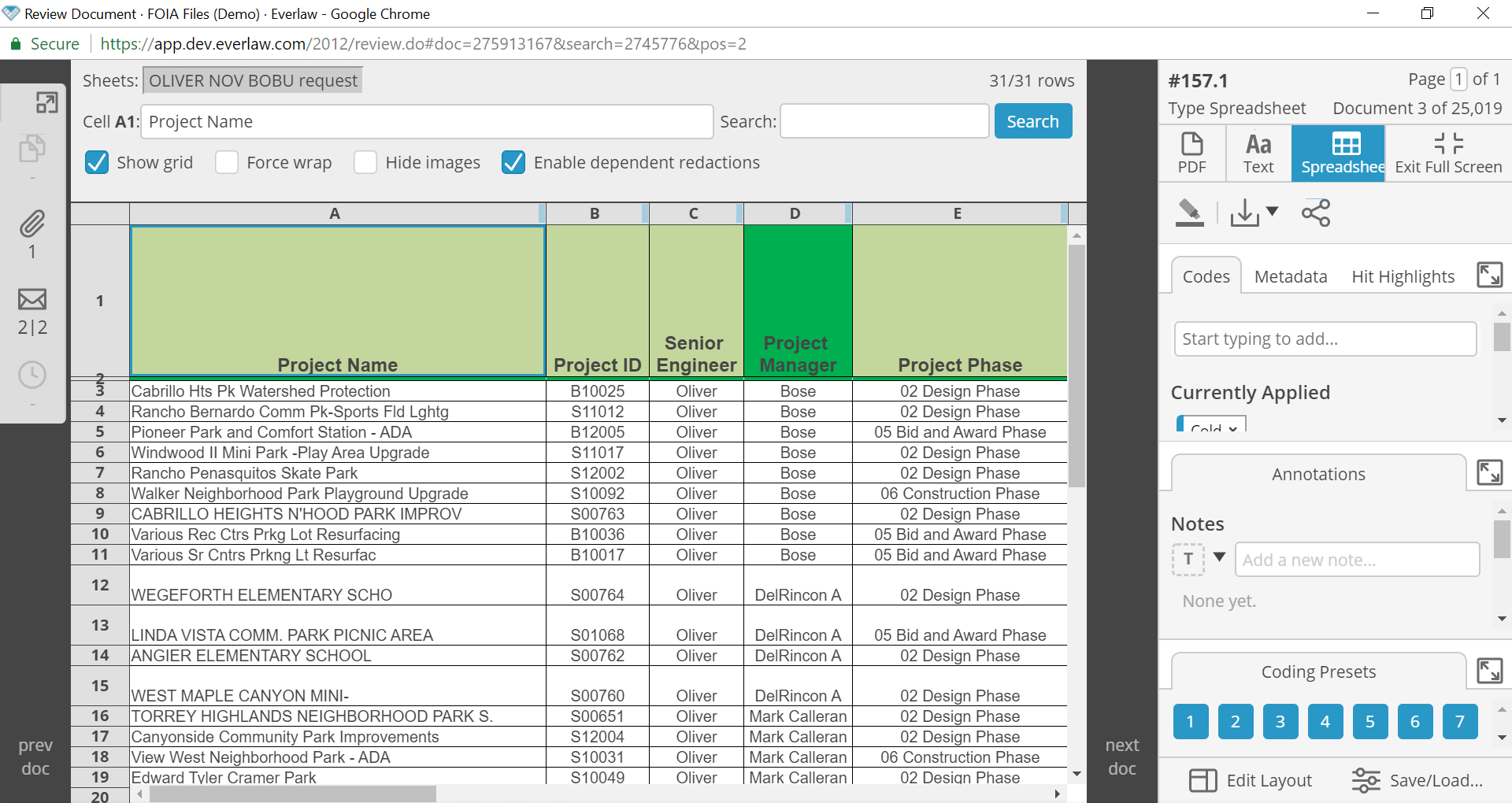The image size is (1512, 803).
Task: Download the document
Action: coord(1244,212)
